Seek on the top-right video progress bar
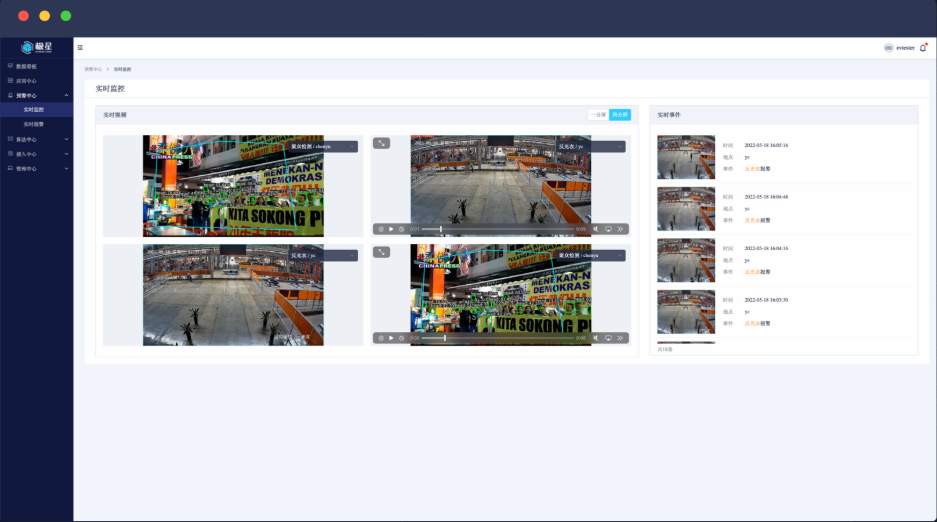Screen dimensions: 937x522 point(498,229)
